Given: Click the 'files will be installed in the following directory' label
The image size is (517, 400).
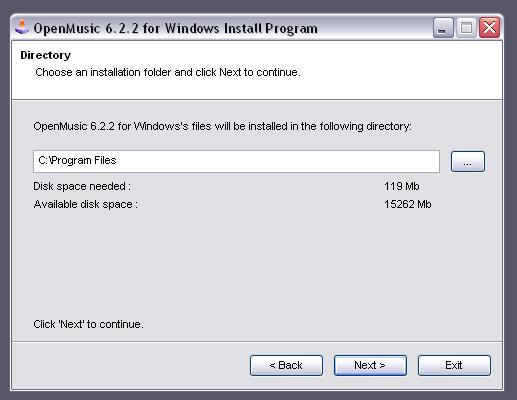Looking at the screenshot, I should [x=222, y=126].
